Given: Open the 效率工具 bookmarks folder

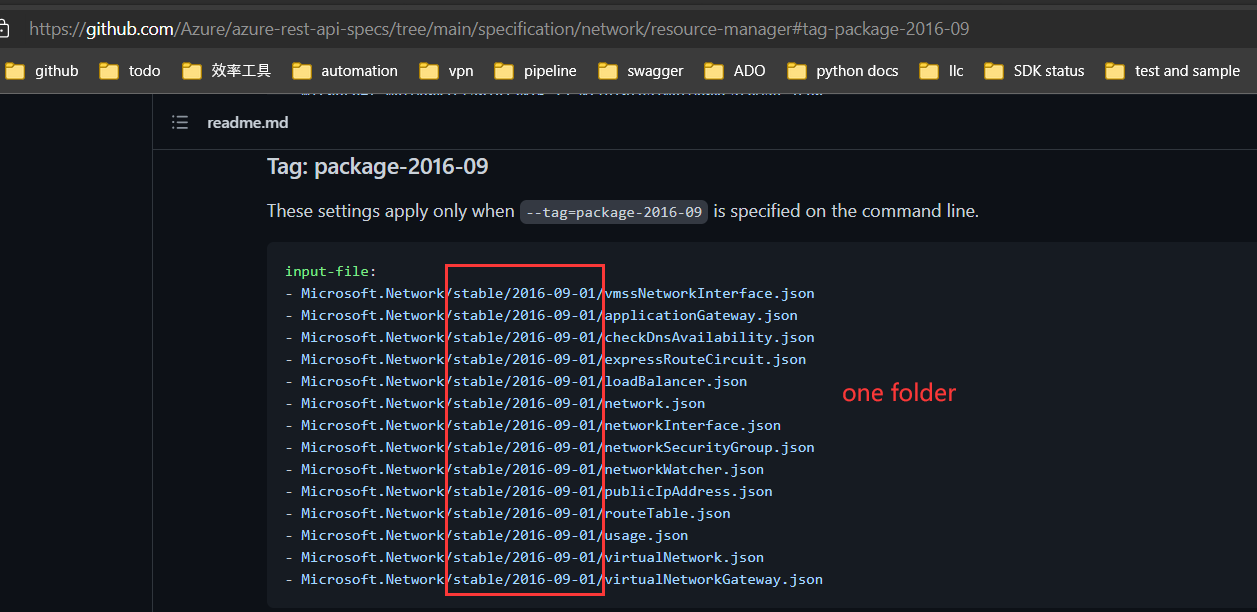Looking at the screenshot, I should 227,71.
